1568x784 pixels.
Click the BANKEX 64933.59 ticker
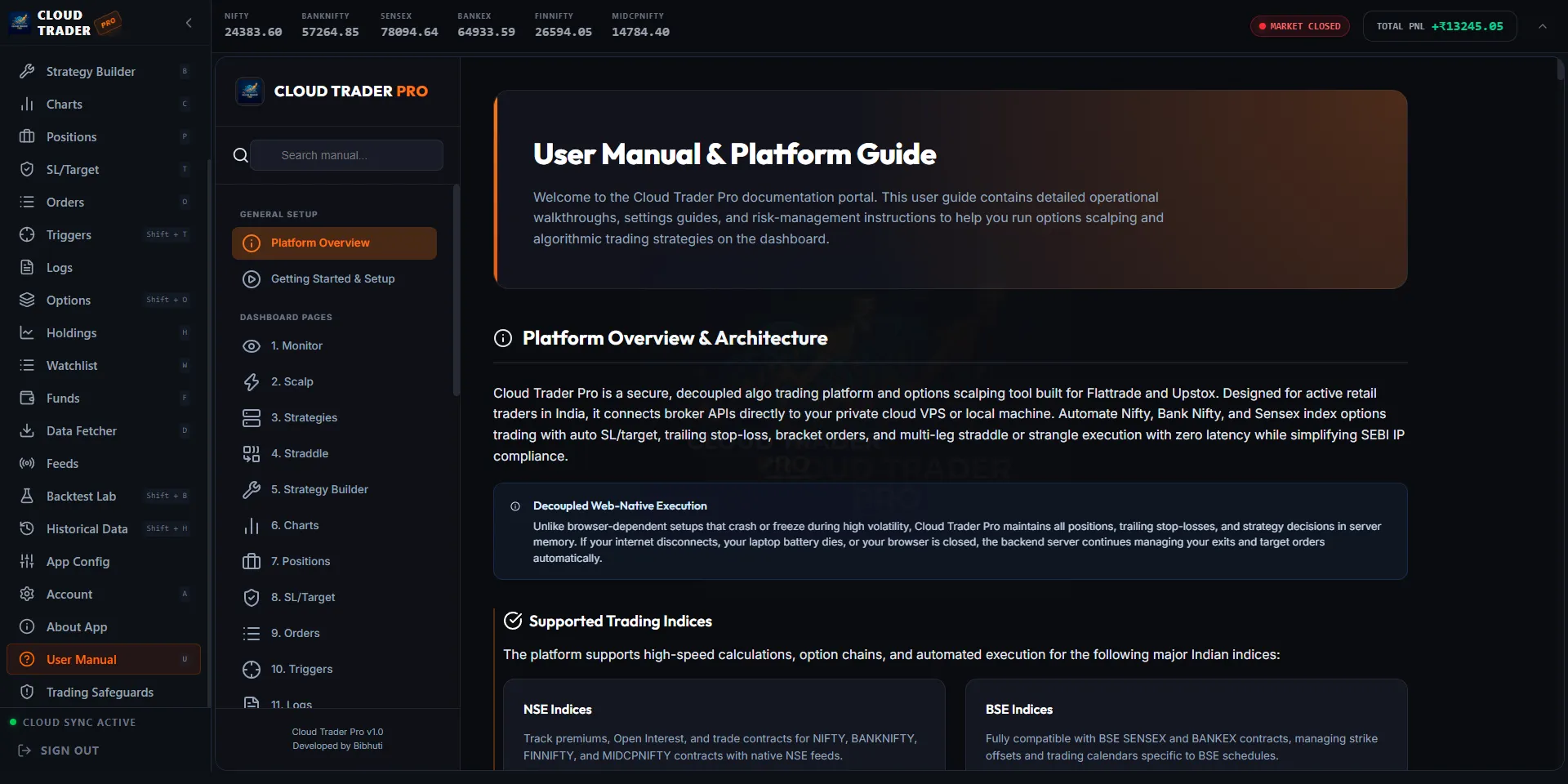point(486,25)
